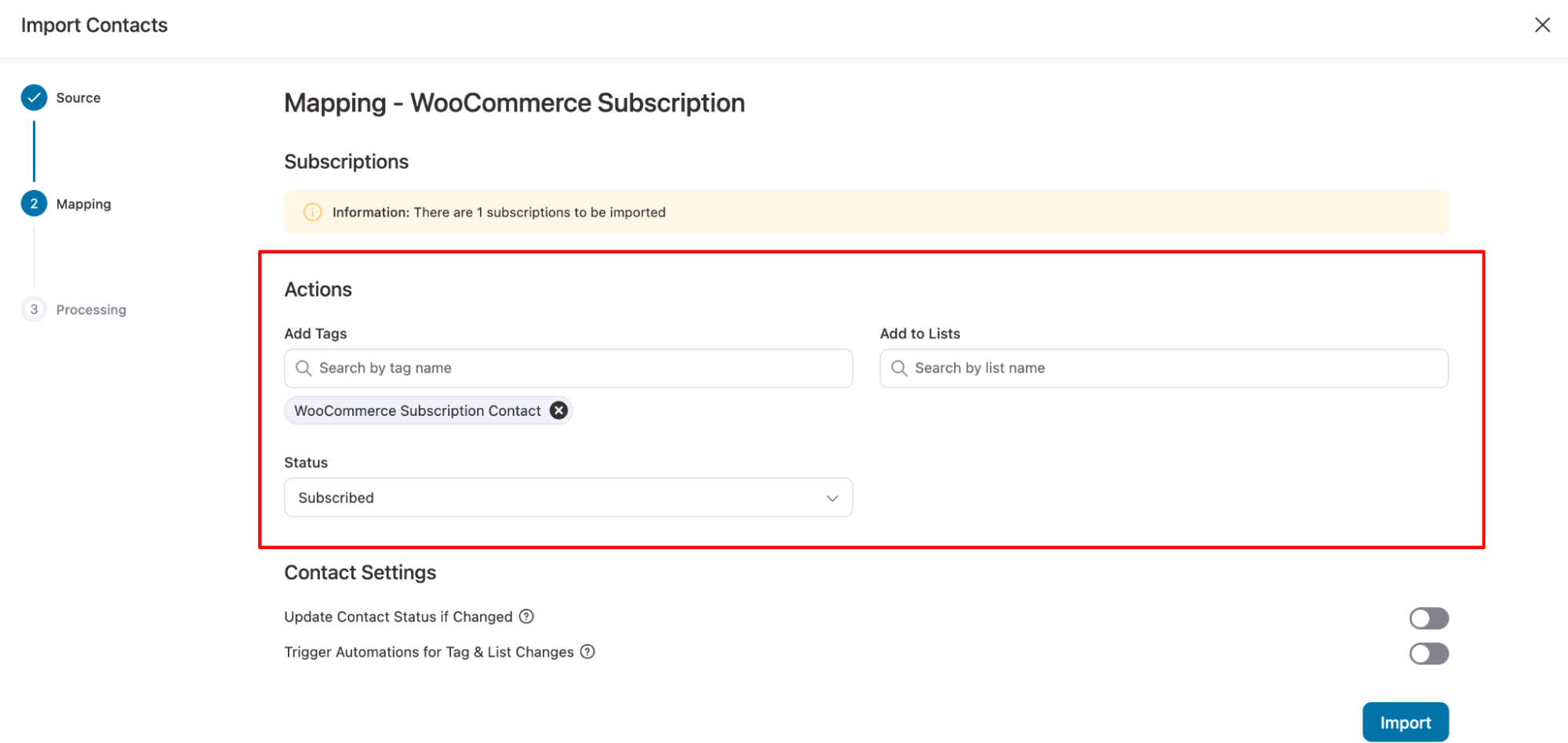Expand the Subscribed status chevron

coord(831,497)
